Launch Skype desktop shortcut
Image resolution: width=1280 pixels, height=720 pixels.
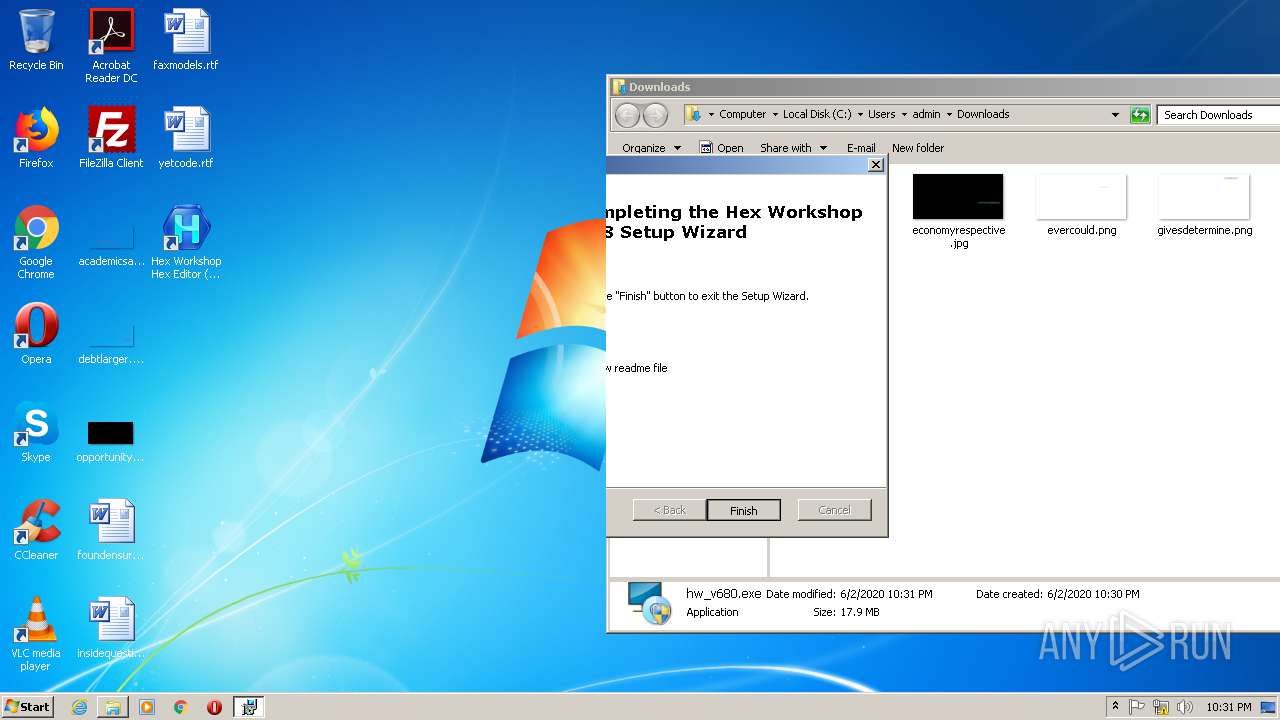pos(36,432)
